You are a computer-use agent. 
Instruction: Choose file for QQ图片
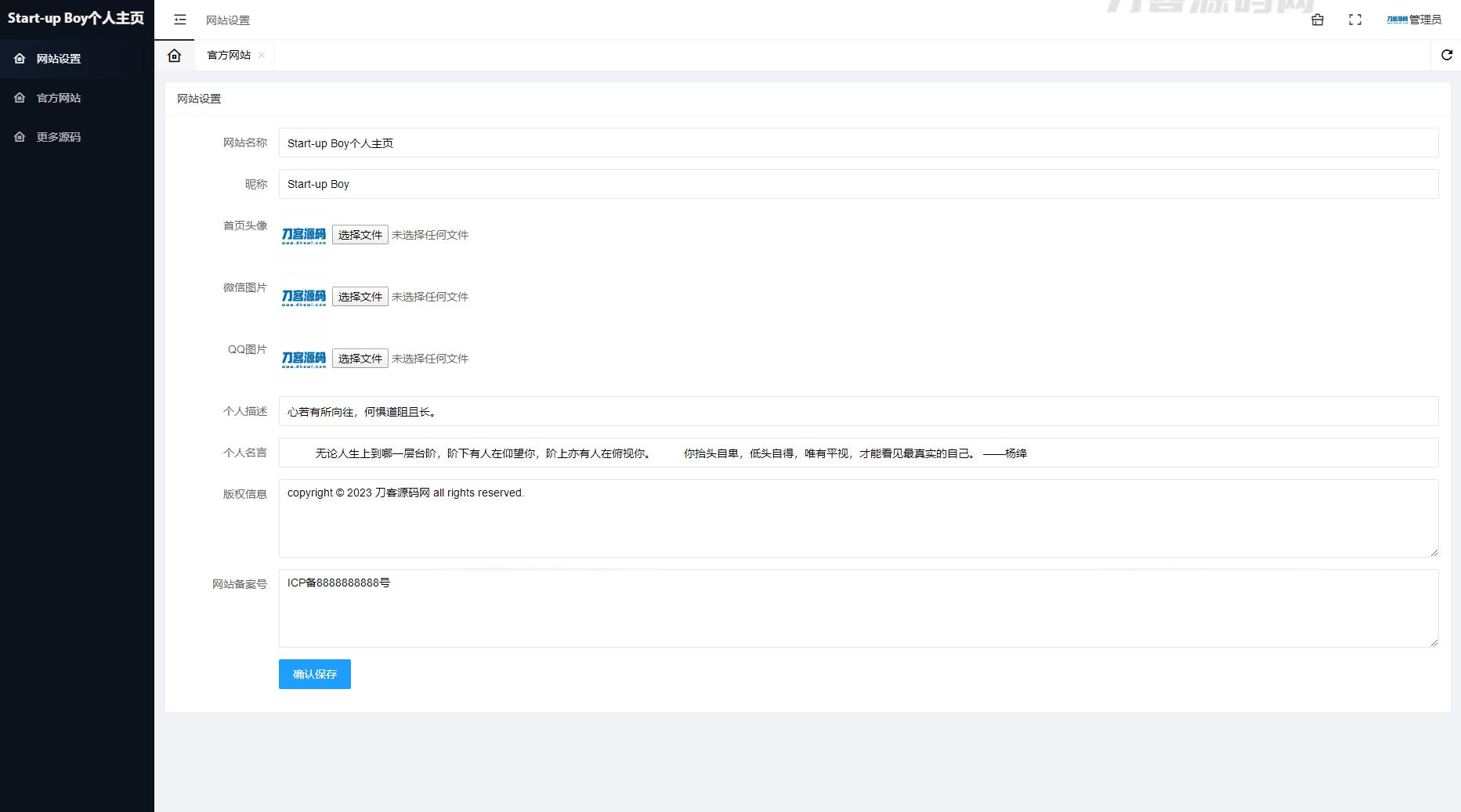tap(360, 359)
